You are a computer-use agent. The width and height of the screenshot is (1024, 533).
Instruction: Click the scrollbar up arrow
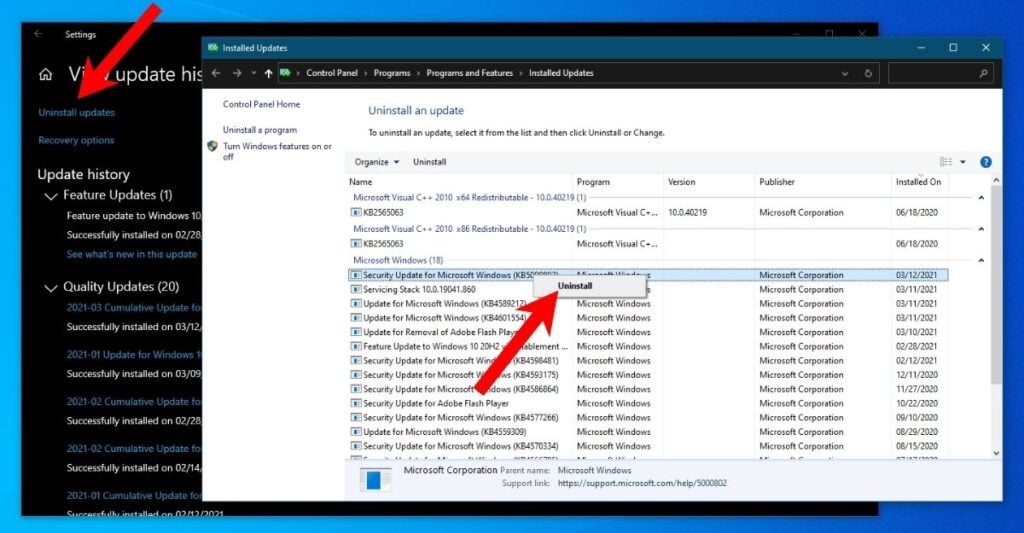click(996, 180)
